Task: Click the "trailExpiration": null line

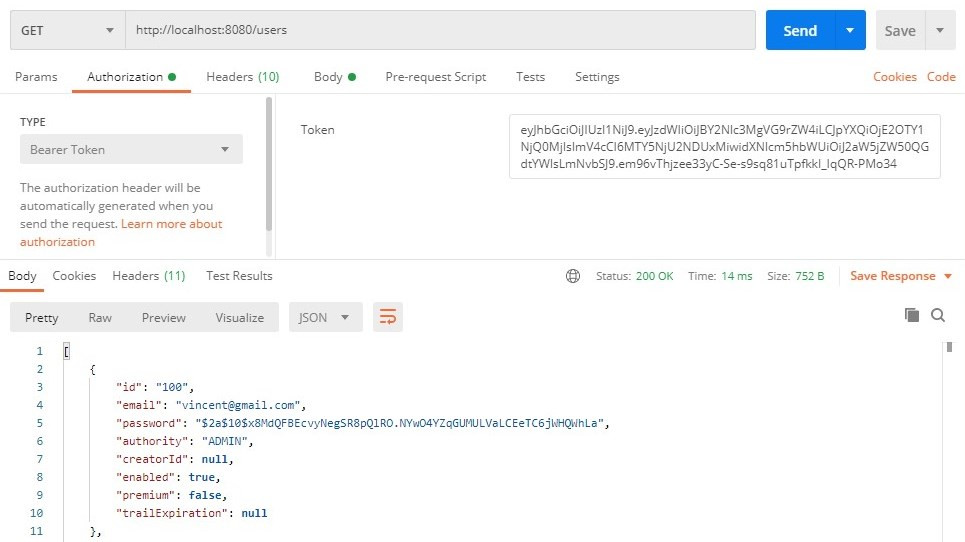Action: tap(191, 513)
